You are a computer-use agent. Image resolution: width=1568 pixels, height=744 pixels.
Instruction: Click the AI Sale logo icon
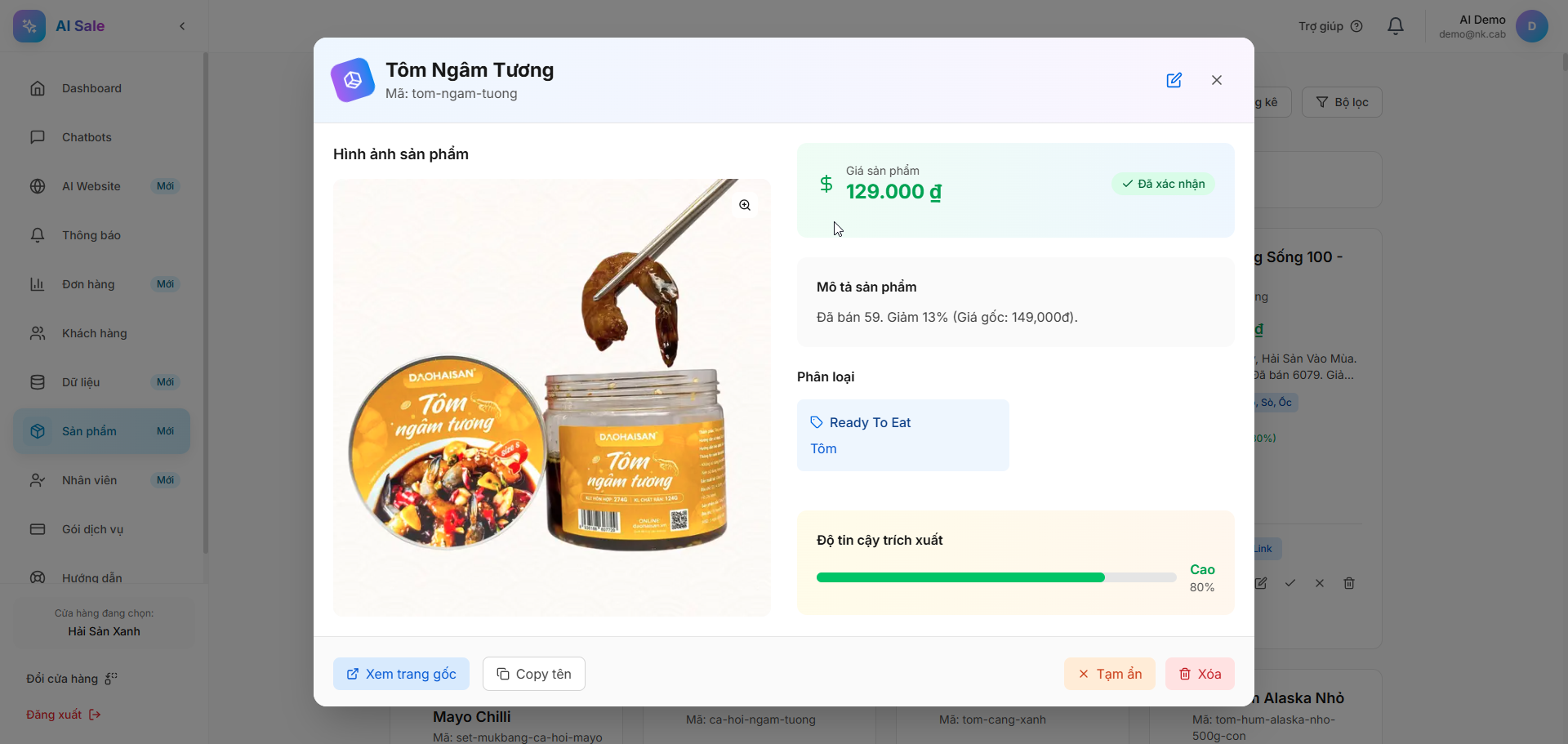coord(29,26)
